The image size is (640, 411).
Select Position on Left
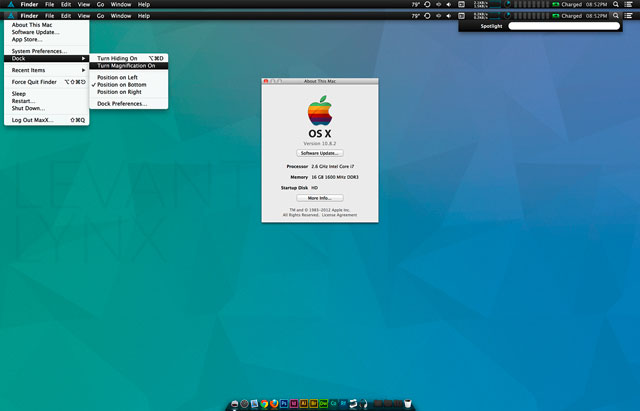tap(129, 77)
